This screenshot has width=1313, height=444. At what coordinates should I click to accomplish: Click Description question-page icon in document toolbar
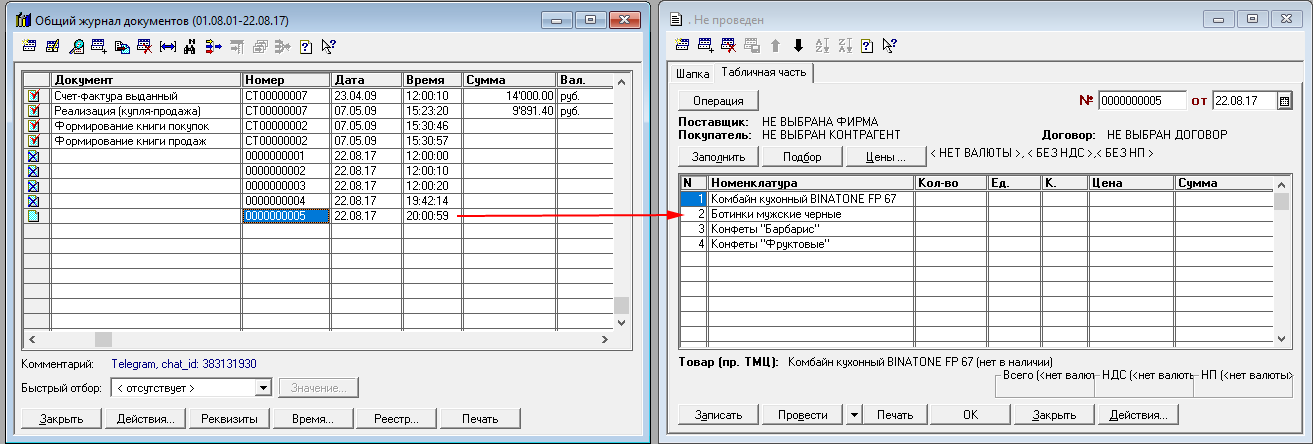coord(868,45)
